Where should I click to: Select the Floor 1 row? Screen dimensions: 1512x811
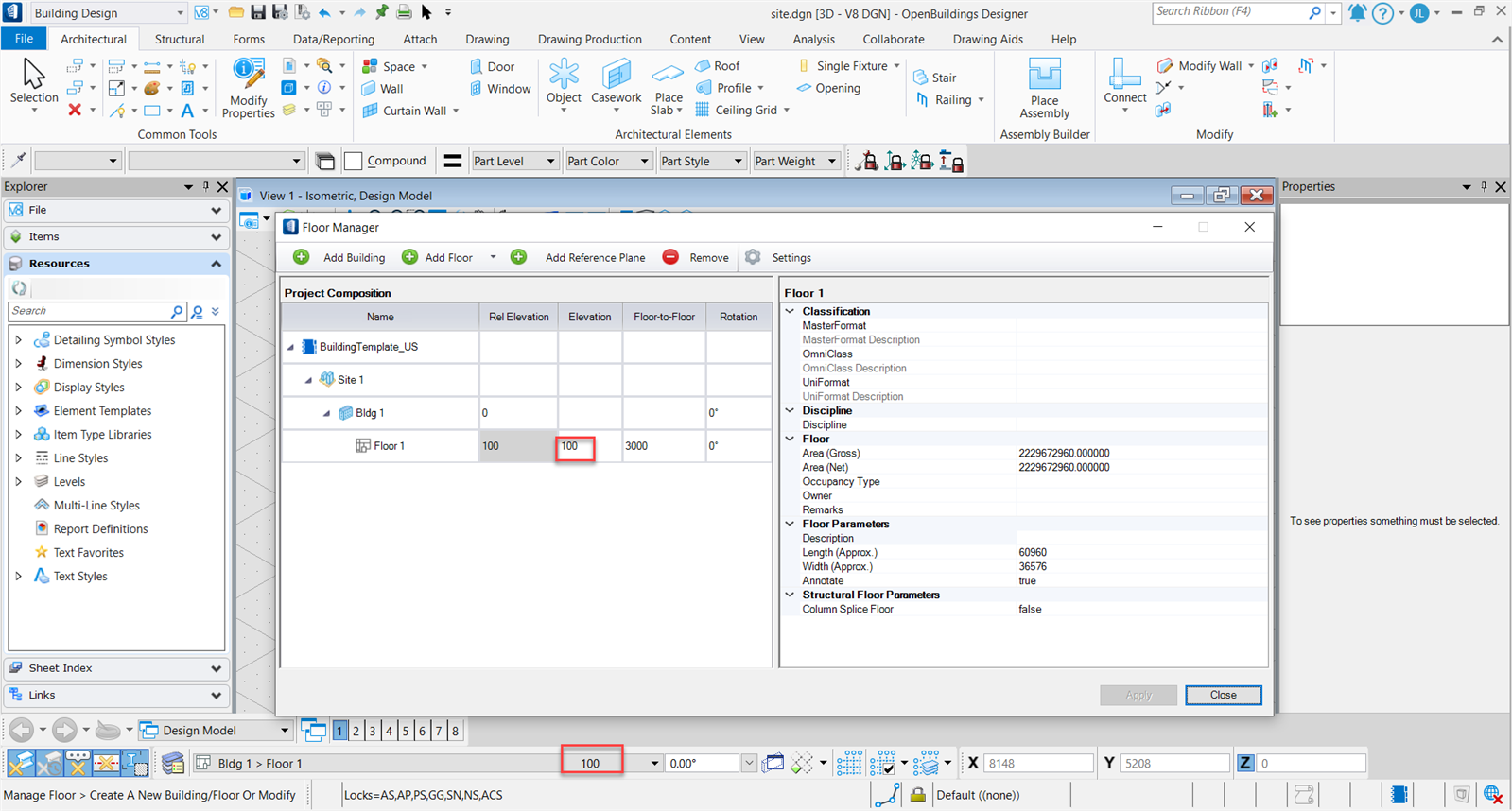pos(526,445)
